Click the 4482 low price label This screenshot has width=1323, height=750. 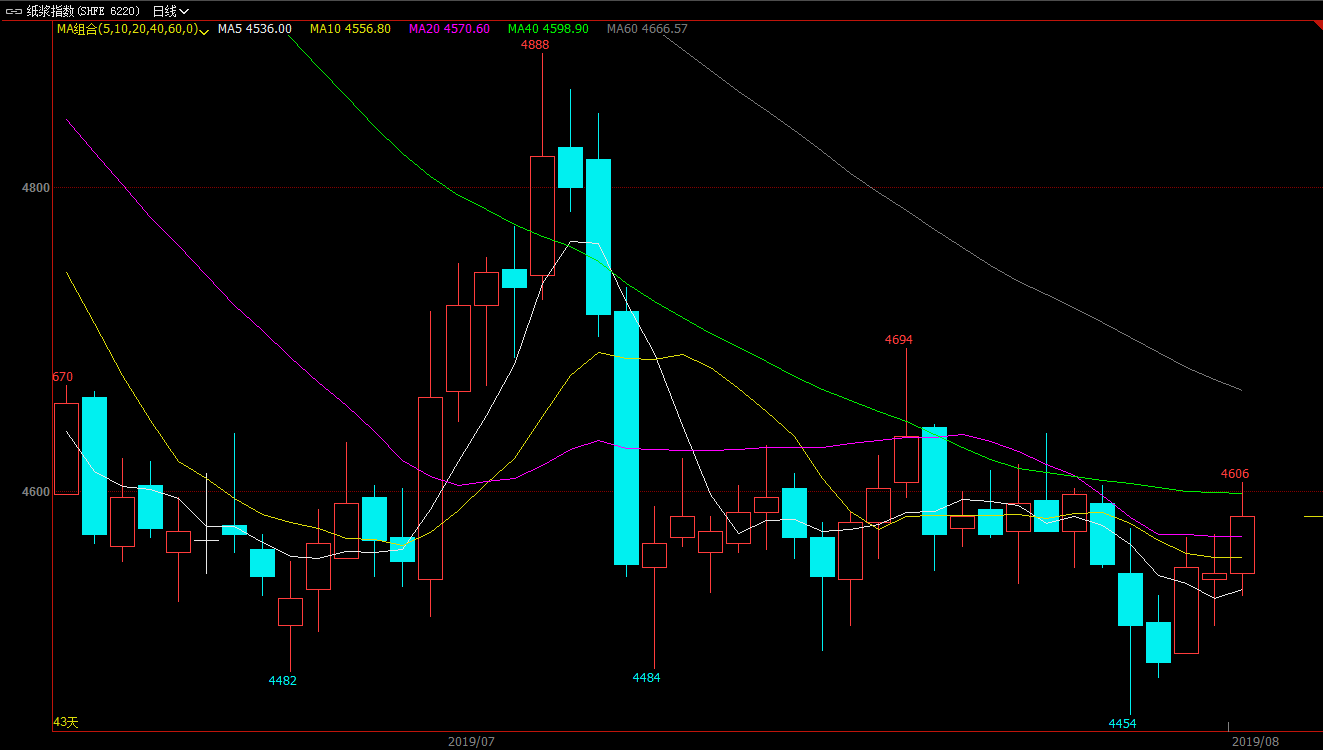pyautogui.click(x=283, y=681)
